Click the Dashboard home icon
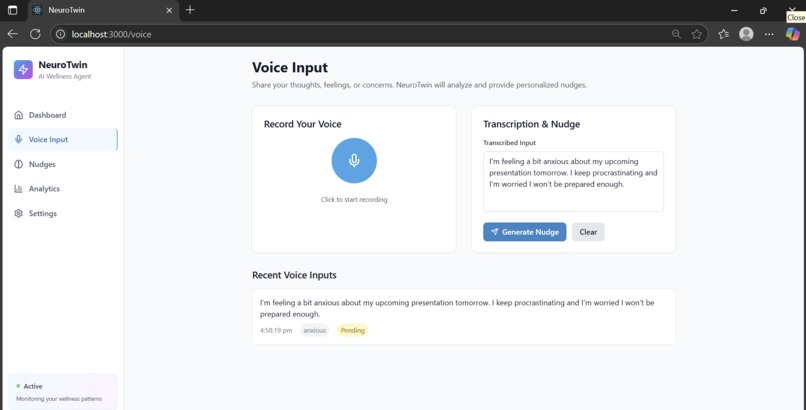The image size is (806, 410). pos(19,115)
